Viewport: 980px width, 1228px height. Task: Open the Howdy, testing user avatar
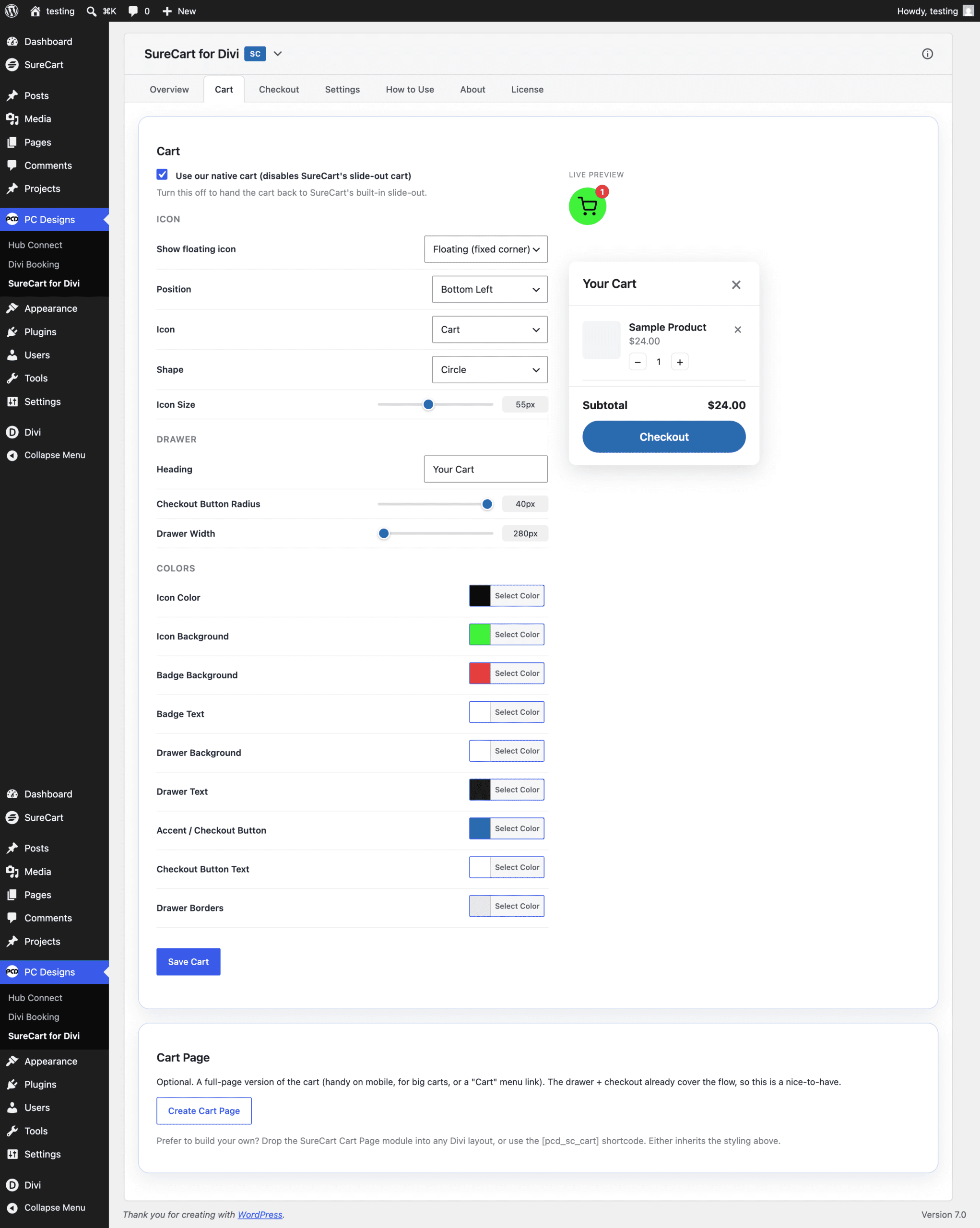(968, 11)
